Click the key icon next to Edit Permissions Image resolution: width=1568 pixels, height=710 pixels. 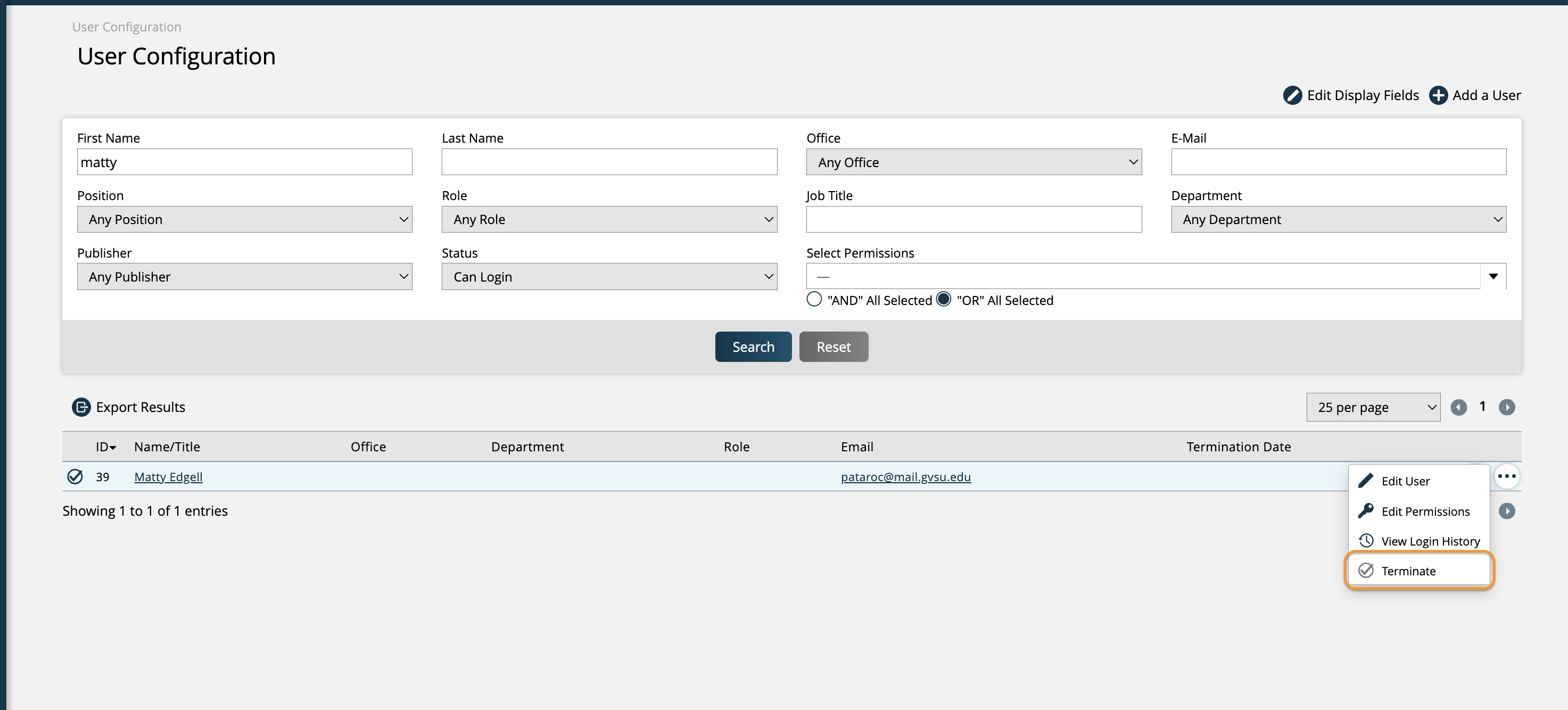[x=1365, y=510]
